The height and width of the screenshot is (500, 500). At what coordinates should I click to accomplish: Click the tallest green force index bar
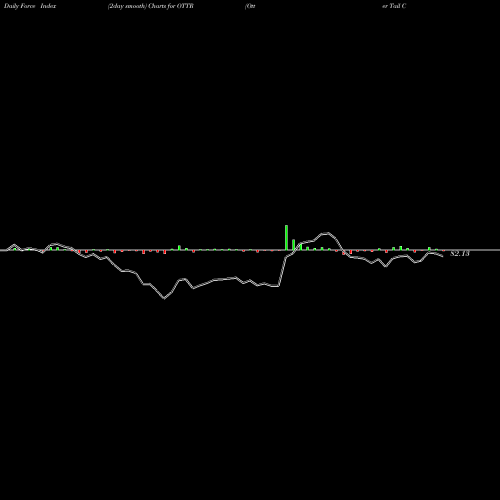pos(286,237)
